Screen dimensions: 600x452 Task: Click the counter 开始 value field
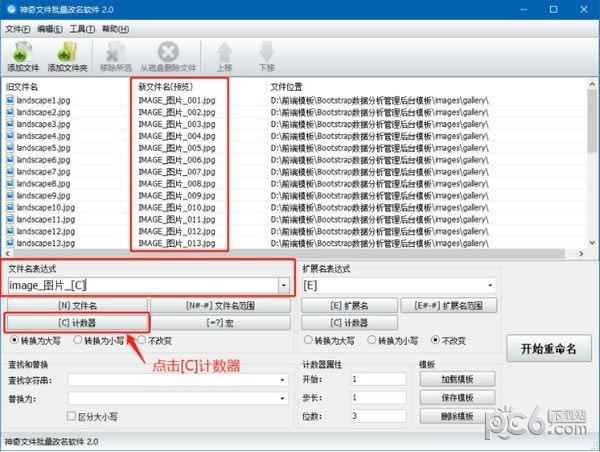coord(378,379)
